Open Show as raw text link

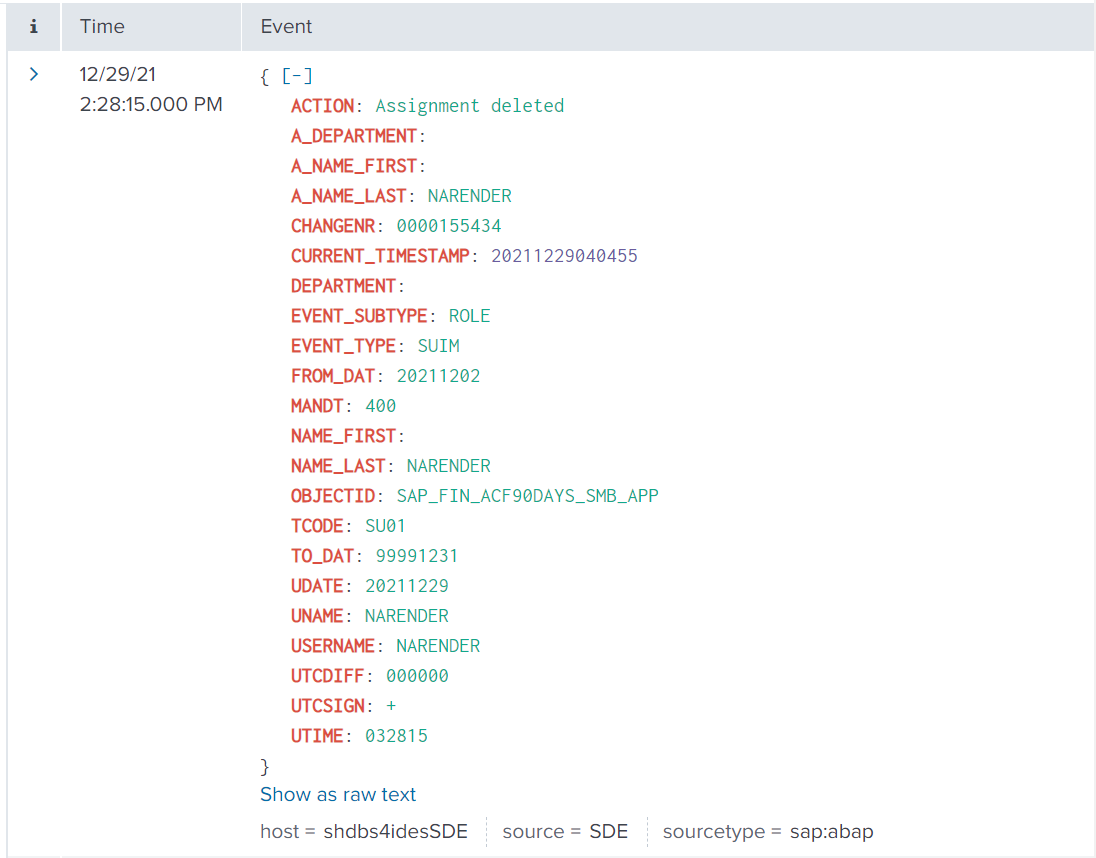tap(338, 795)
